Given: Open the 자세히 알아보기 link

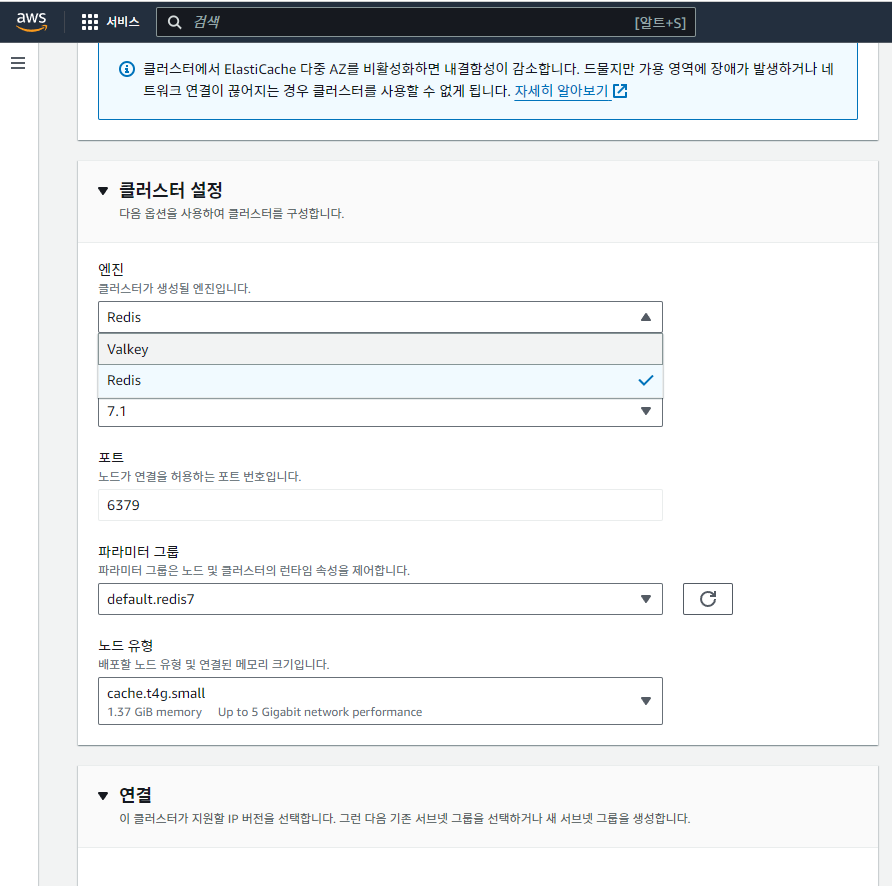Looking at the screenshot, I should pyautogui.click(x=561, y=91).
